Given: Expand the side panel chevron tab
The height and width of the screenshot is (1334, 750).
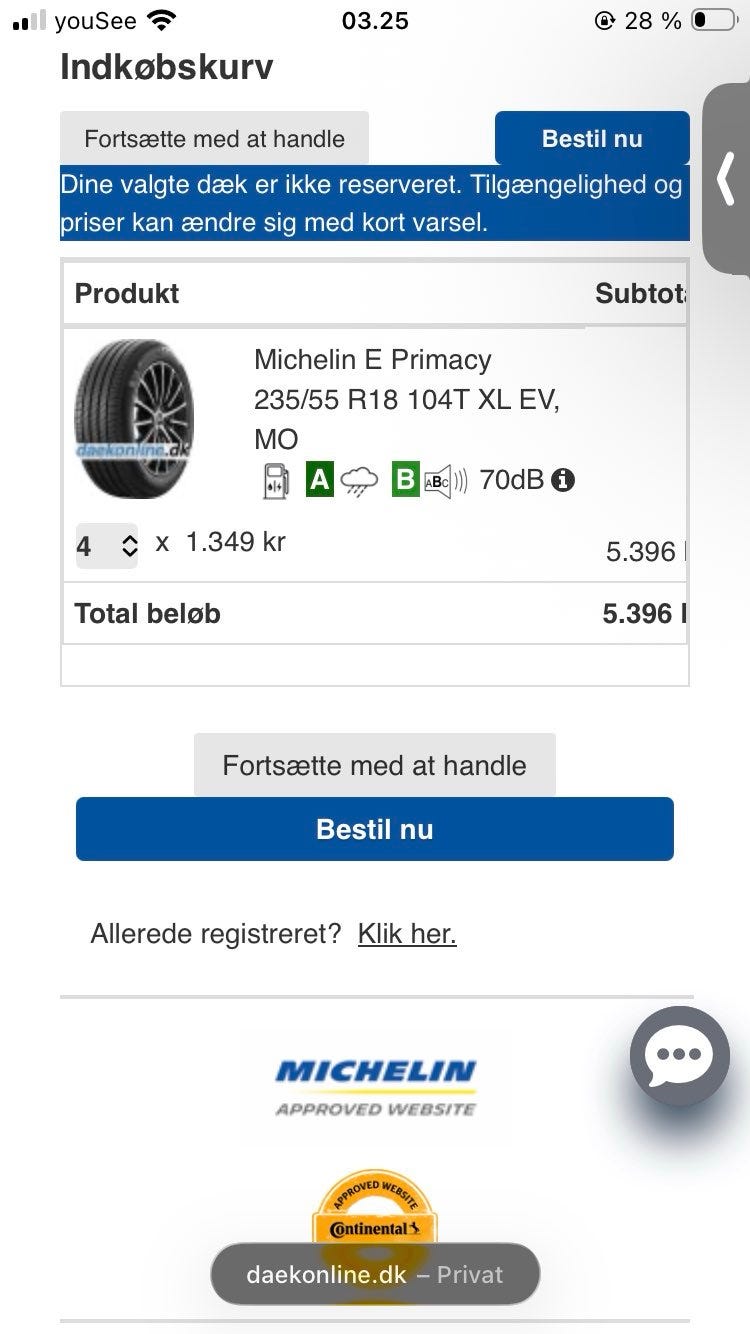Looking at the screenshot, I should click(x=726, y=180).
